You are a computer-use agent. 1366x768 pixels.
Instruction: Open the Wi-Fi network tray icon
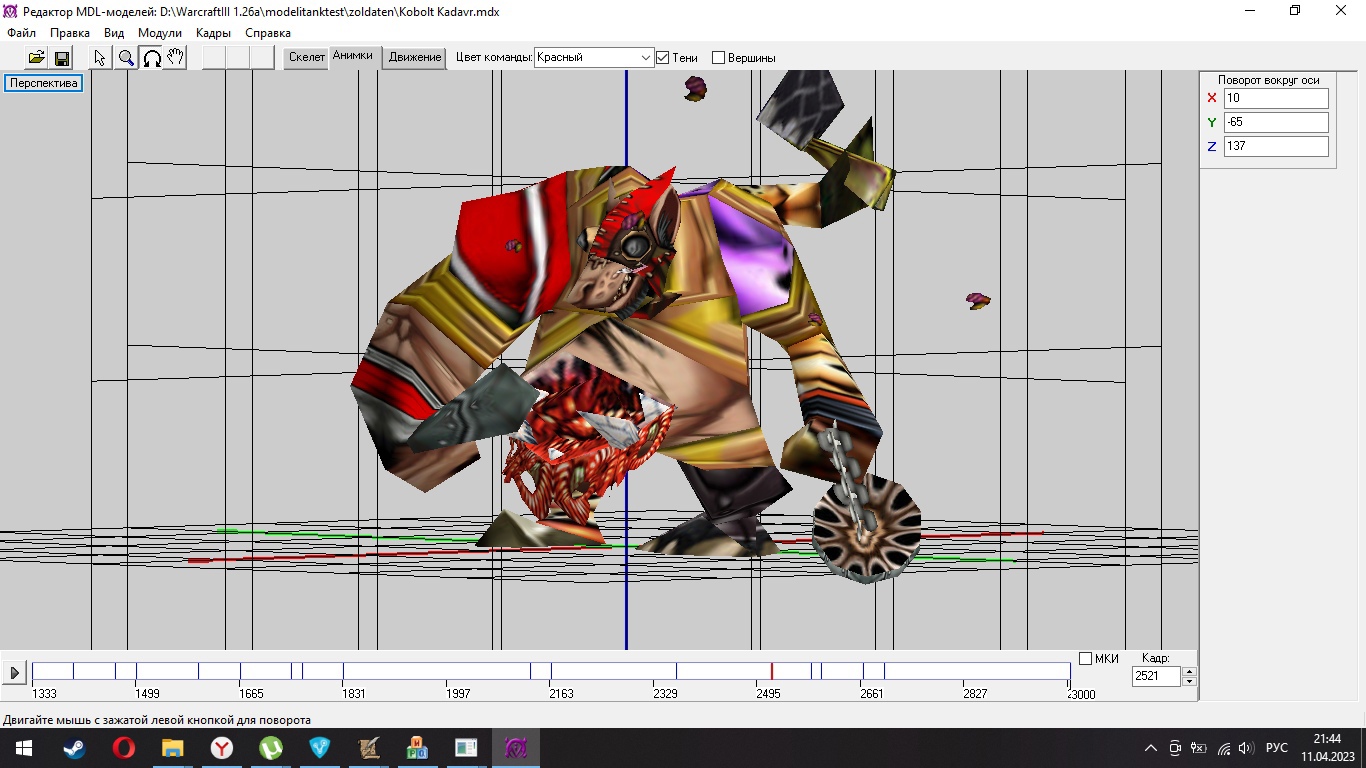coord(1223,748)
